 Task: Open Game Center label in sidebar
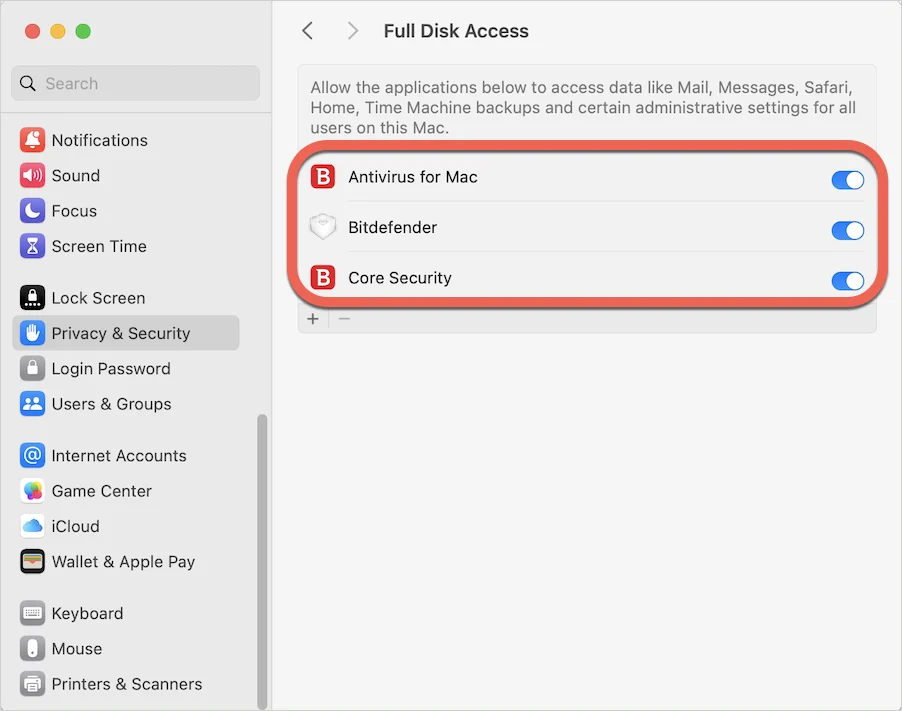pos(102,491)
